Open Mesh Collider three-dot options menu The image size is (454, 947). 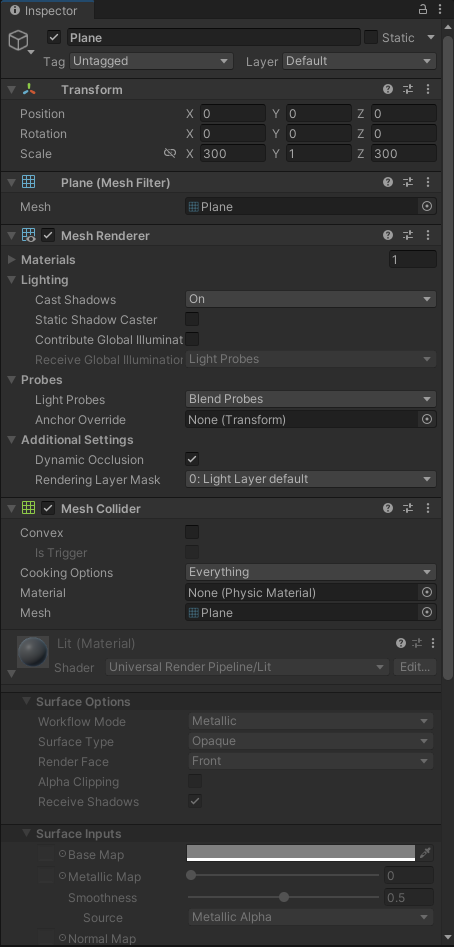(x=428, y=509)
